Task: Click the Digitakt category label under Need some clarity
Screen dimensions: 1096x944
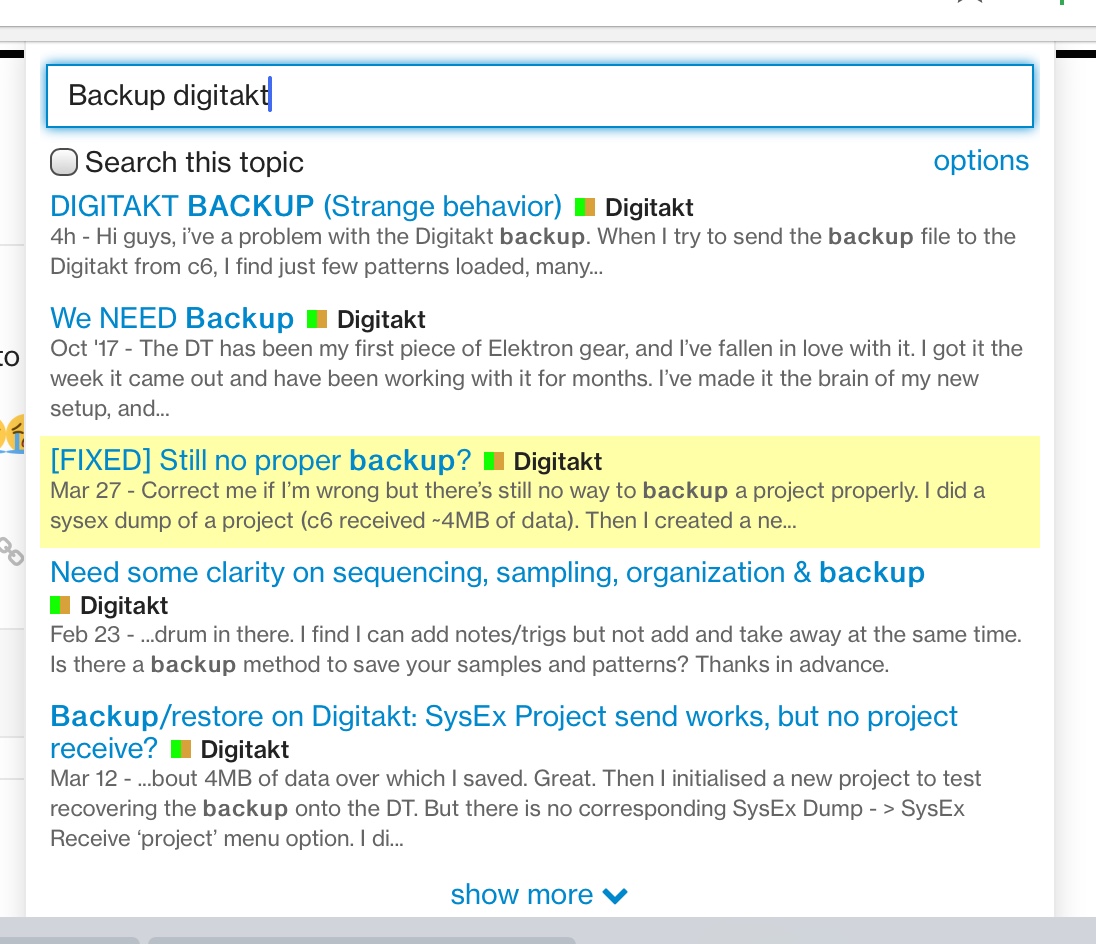Action: click(124, 606)
